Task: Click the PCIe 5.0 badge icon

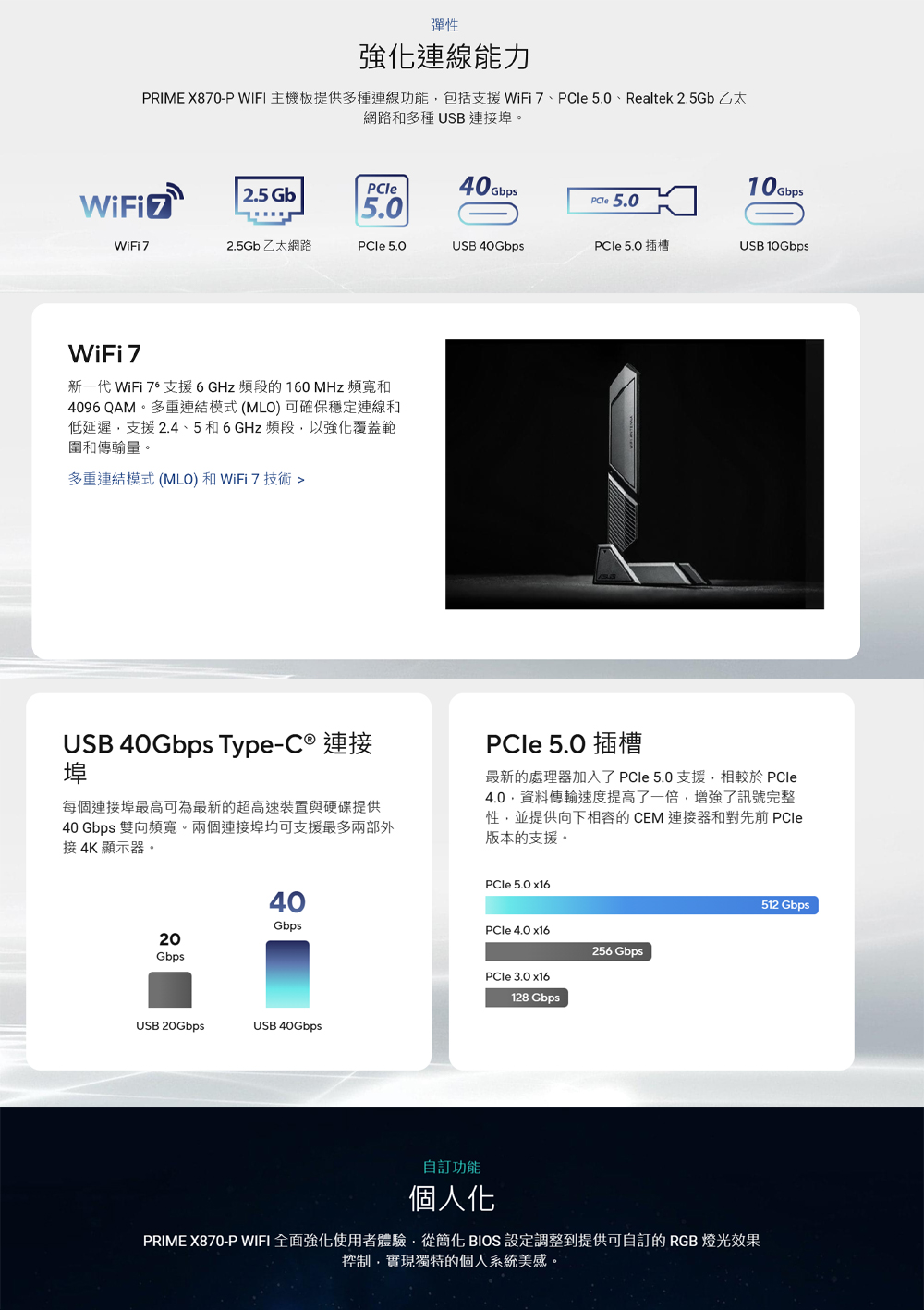Action: (x=382, y=201)
